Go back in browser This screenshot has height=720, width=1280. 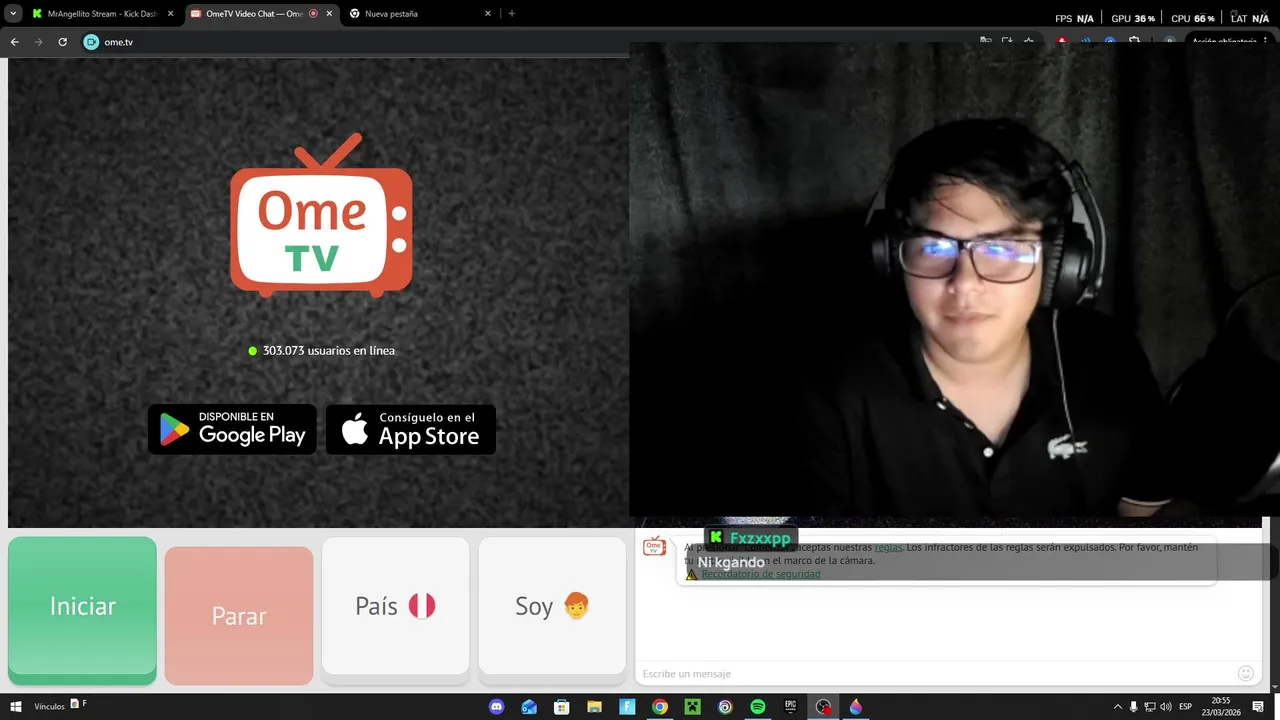tap(14, 42)
